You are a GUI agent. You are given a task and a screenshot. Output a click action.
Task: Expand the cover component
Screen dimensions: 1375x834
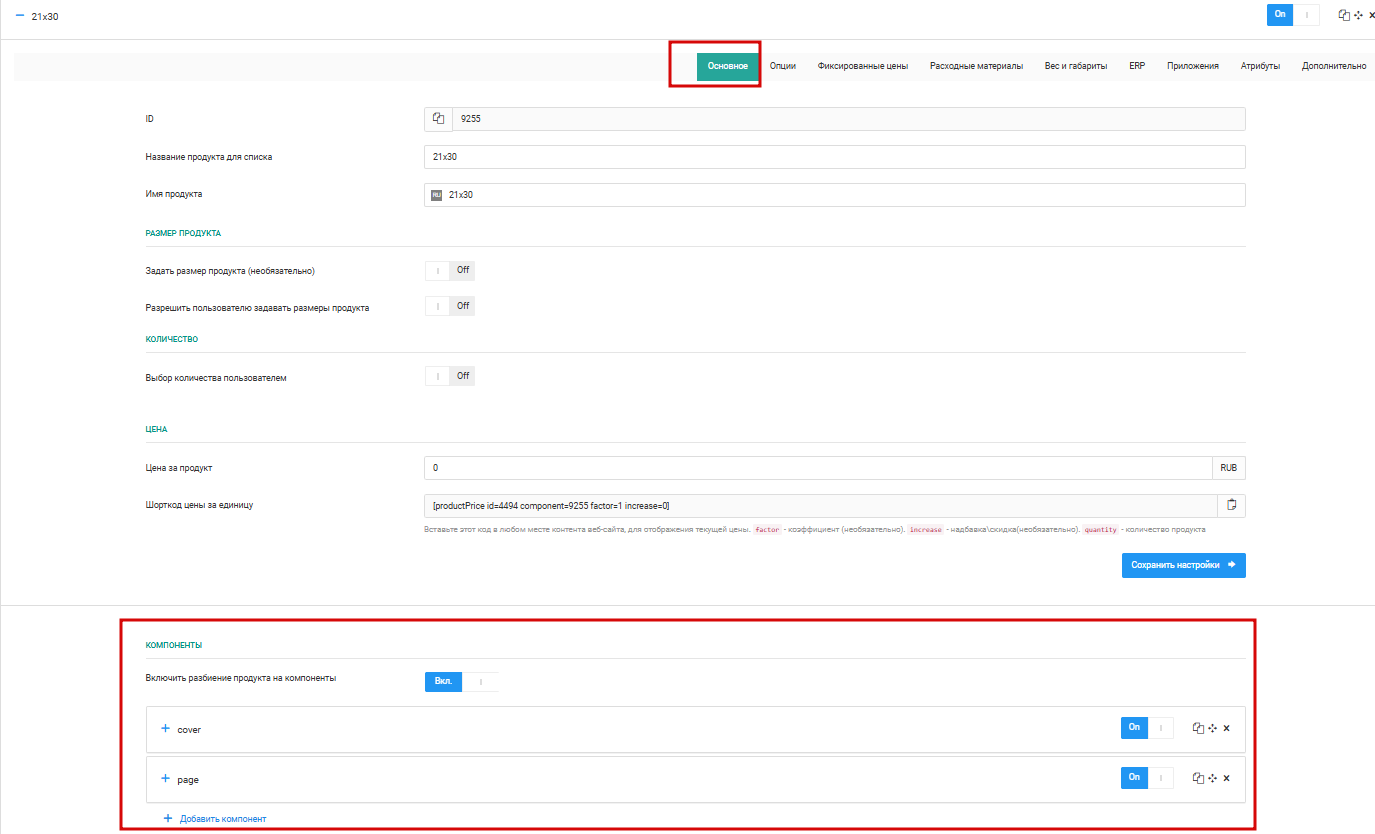tap(166, 729)
